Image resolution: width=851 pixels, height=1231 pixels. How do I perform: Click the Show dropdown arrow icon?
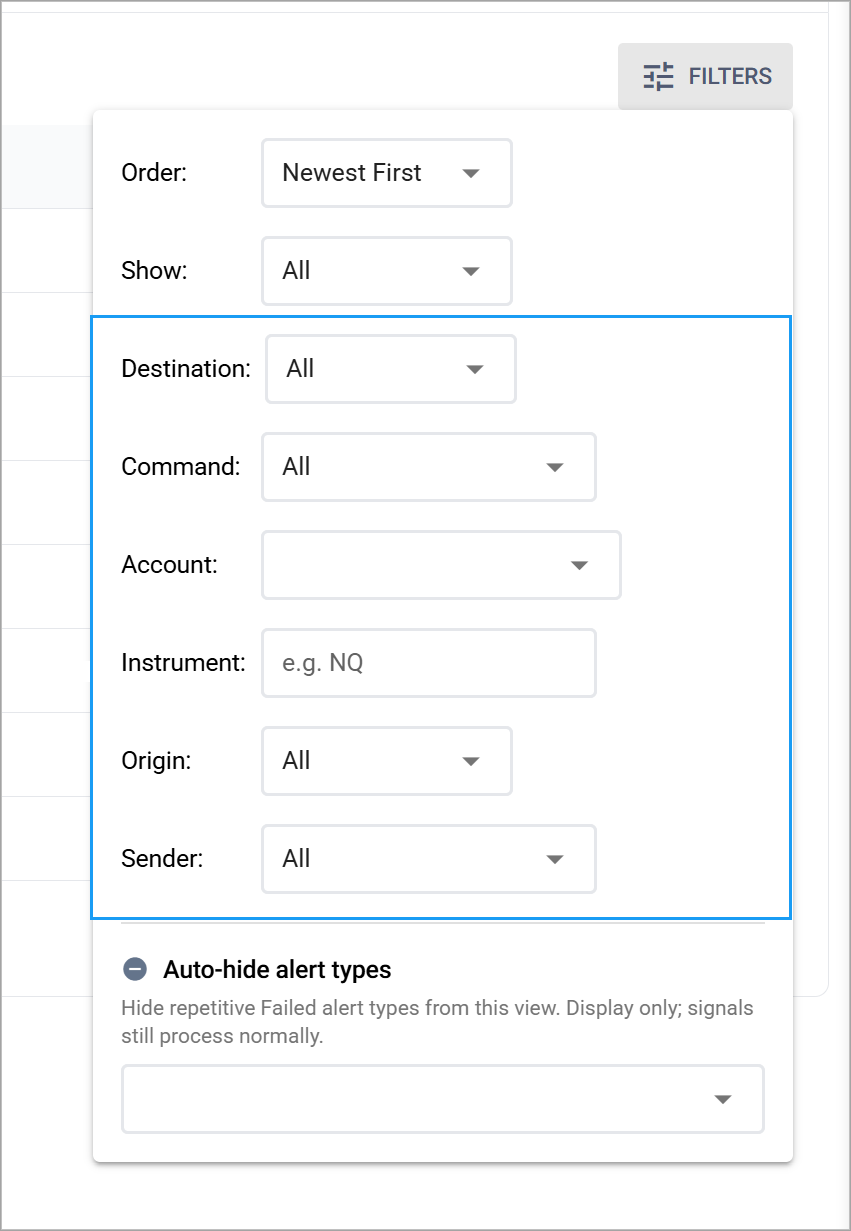pos(471,271)
